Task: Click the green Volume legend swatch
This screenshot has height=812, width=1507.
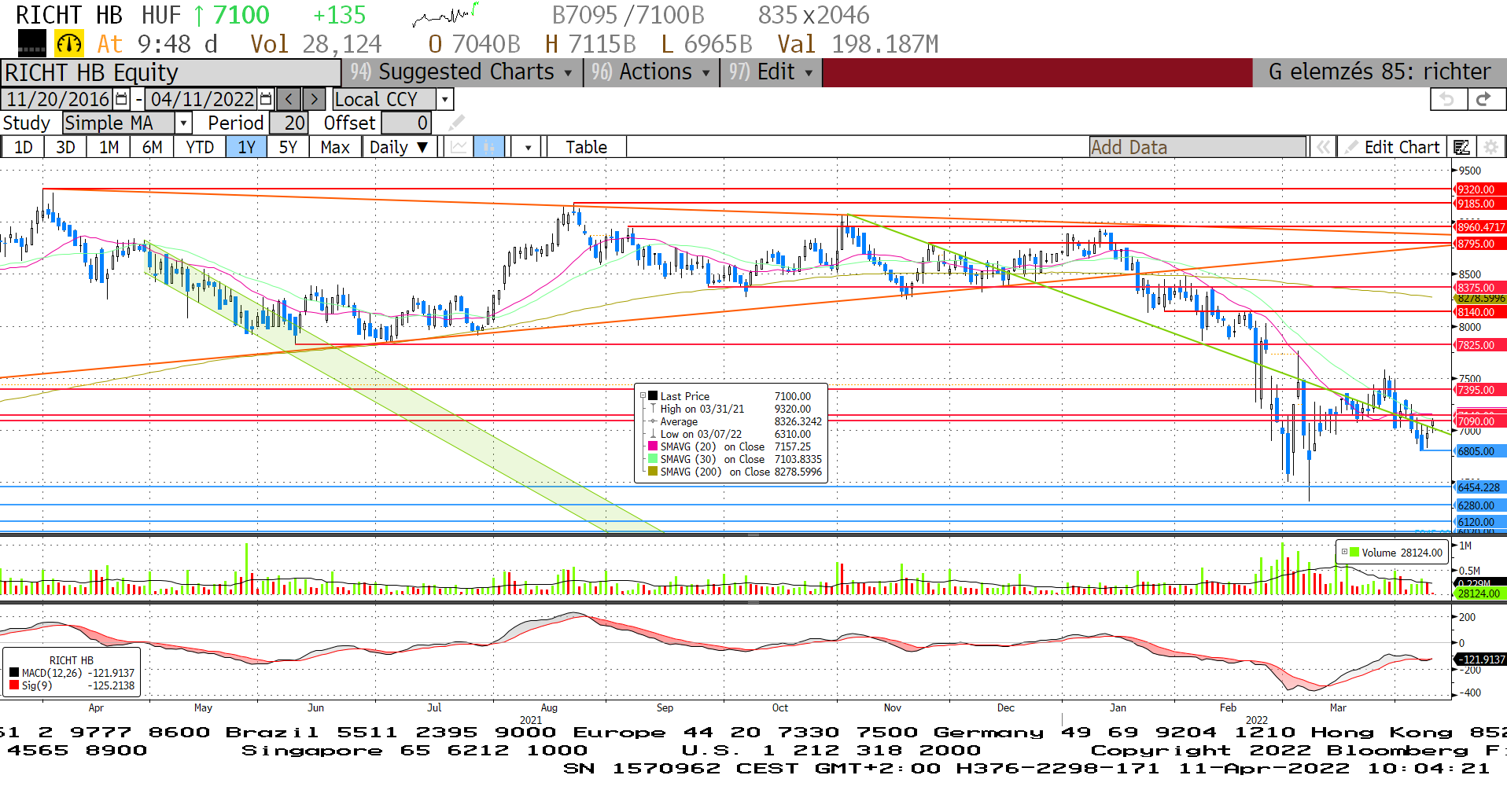Action: coord(1354,552)
